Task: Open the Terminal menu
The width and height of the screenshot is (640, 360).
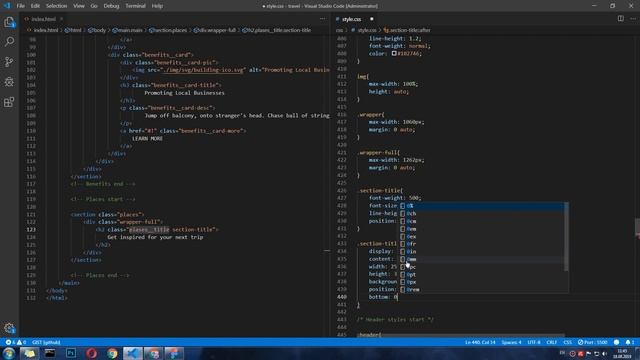Action: click(135, 6)
